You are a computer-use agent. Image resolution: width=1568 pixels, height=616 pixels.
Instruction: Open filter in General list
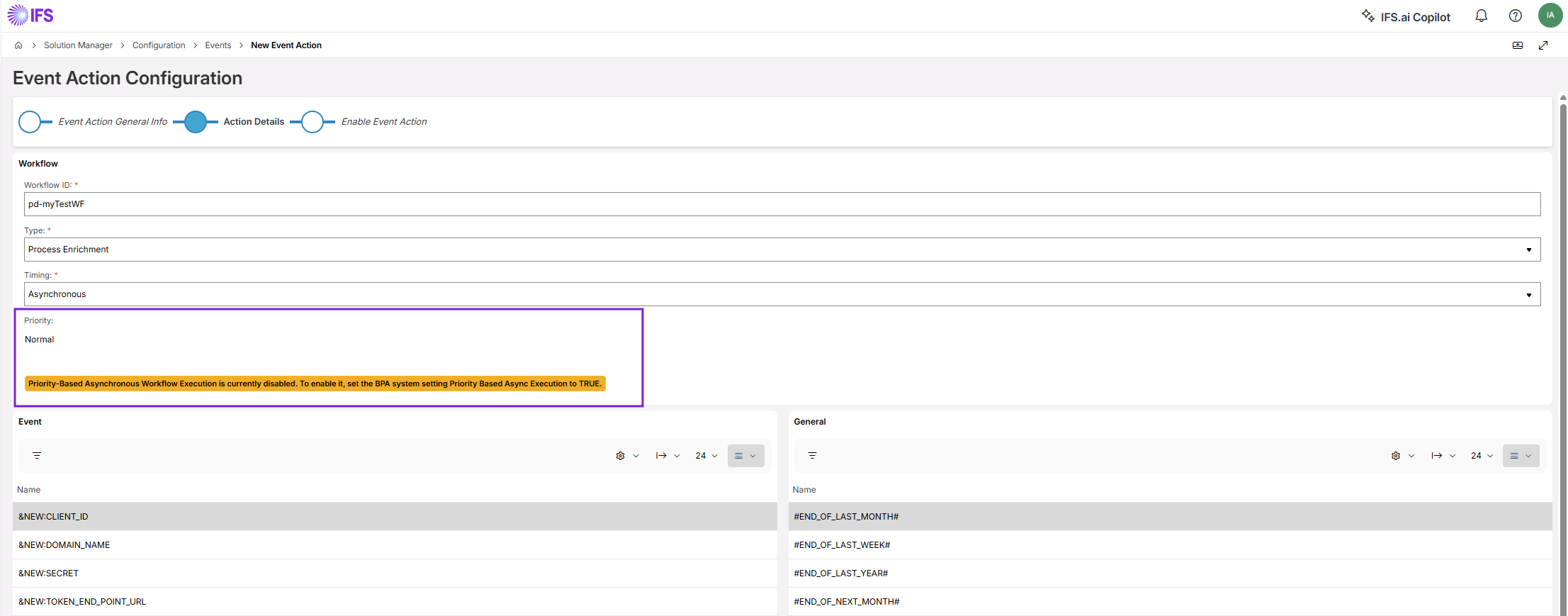[x=813, y=456]
